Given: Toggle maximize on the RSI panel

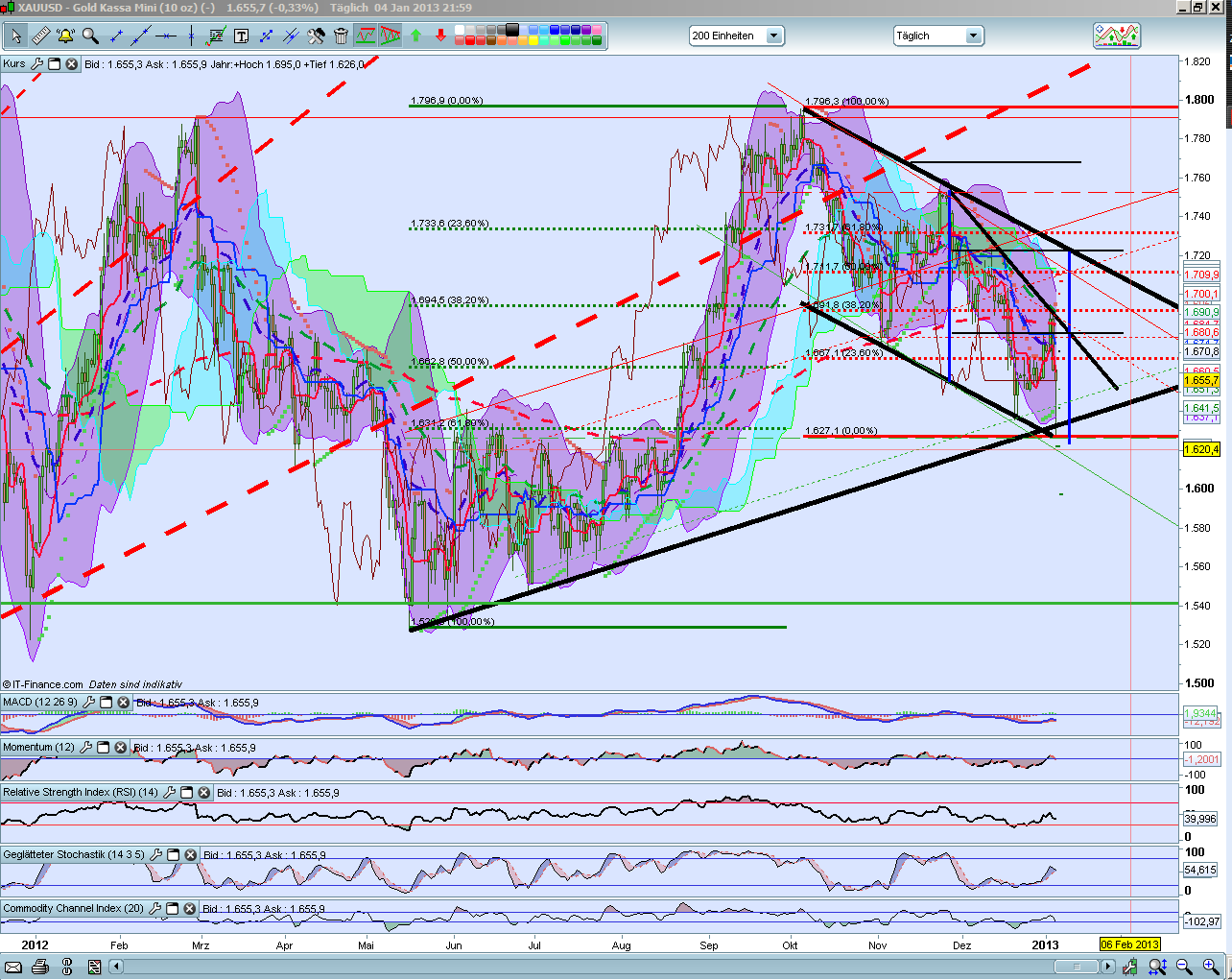Looking at the screenshot, I should click(x=187, y=793).
